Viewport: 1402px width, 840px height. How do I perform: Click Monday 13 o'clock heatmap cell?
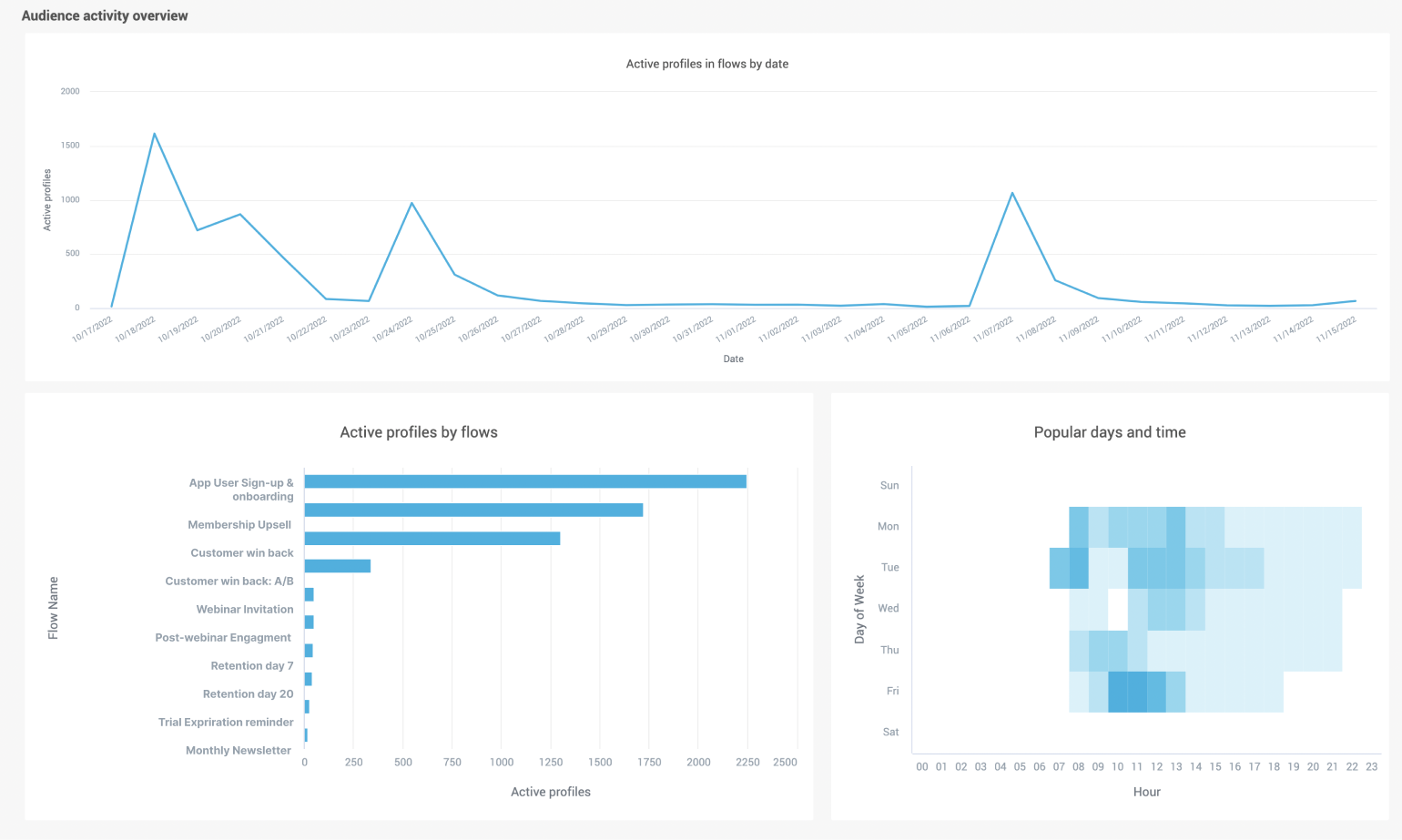point(1175,527)
